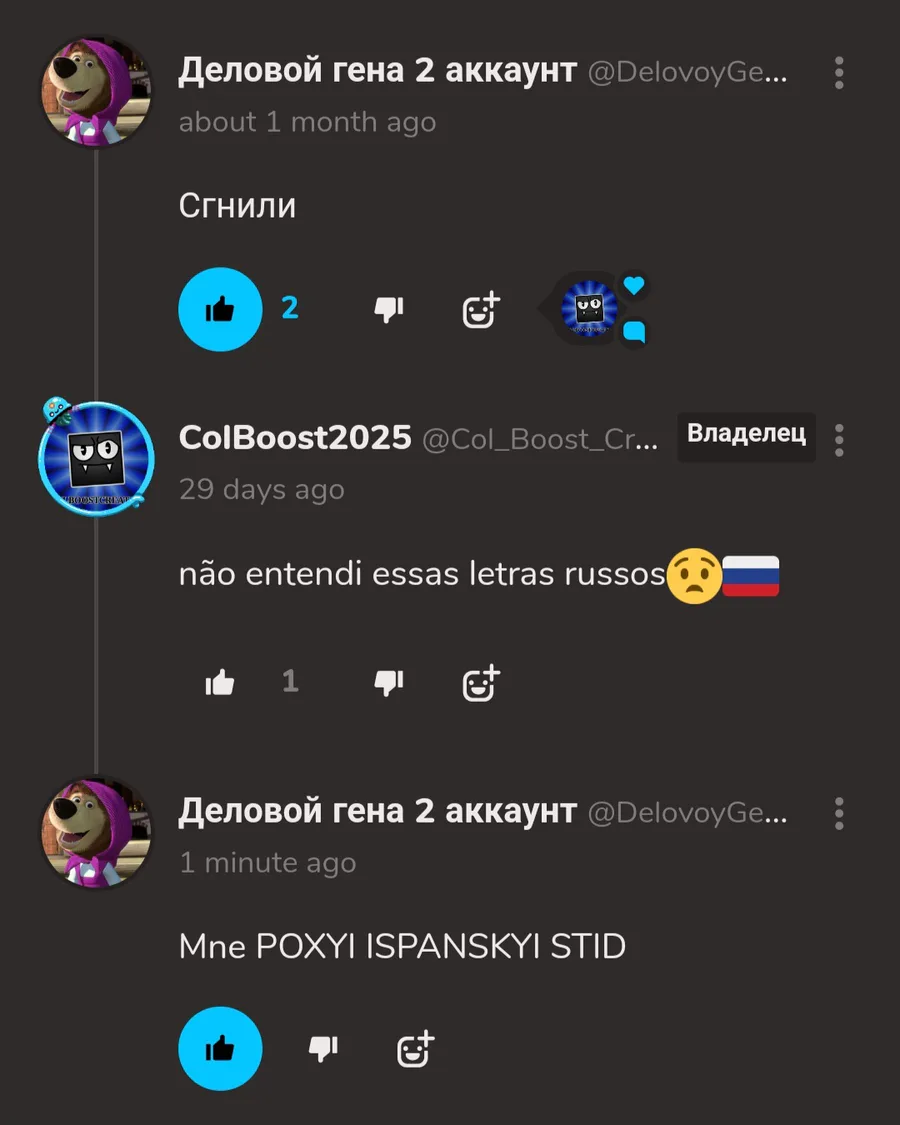Open the Деловой гена avatar on the top comment
The image size is (900, 1125).
click(96, 91)
